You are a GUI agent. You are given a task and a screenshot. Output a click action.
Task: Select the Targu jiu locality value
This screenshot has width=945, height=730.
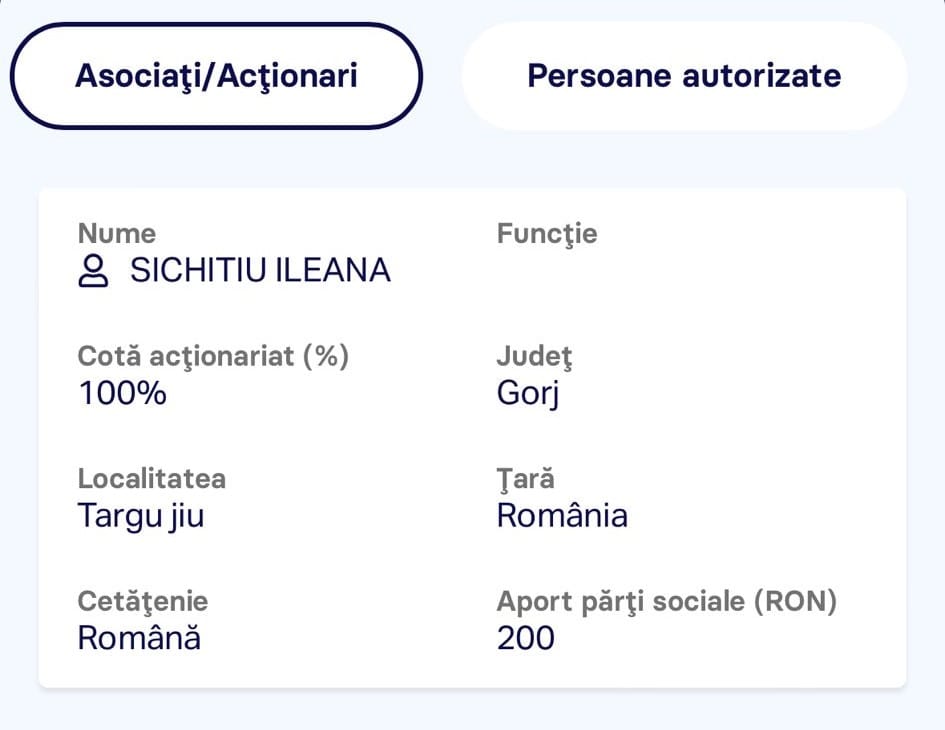pos(141,517)
